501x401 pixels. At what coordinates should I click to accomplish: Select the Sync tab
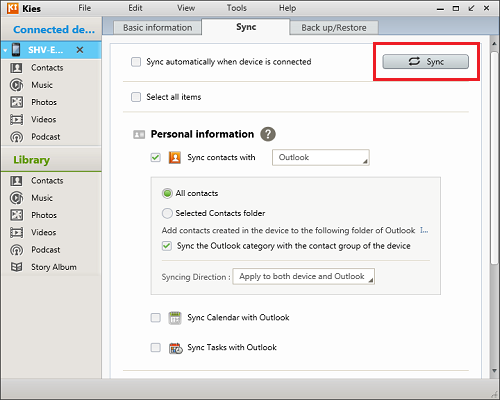click(246, 27)
